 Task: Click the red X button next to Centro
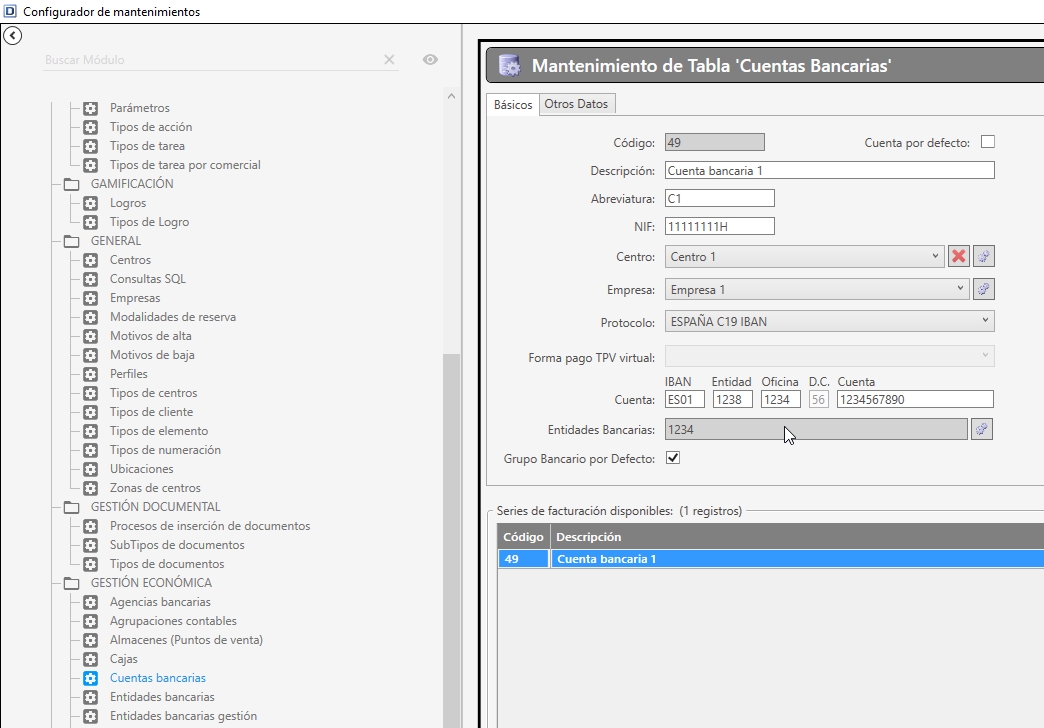click(x=959, y=256)
